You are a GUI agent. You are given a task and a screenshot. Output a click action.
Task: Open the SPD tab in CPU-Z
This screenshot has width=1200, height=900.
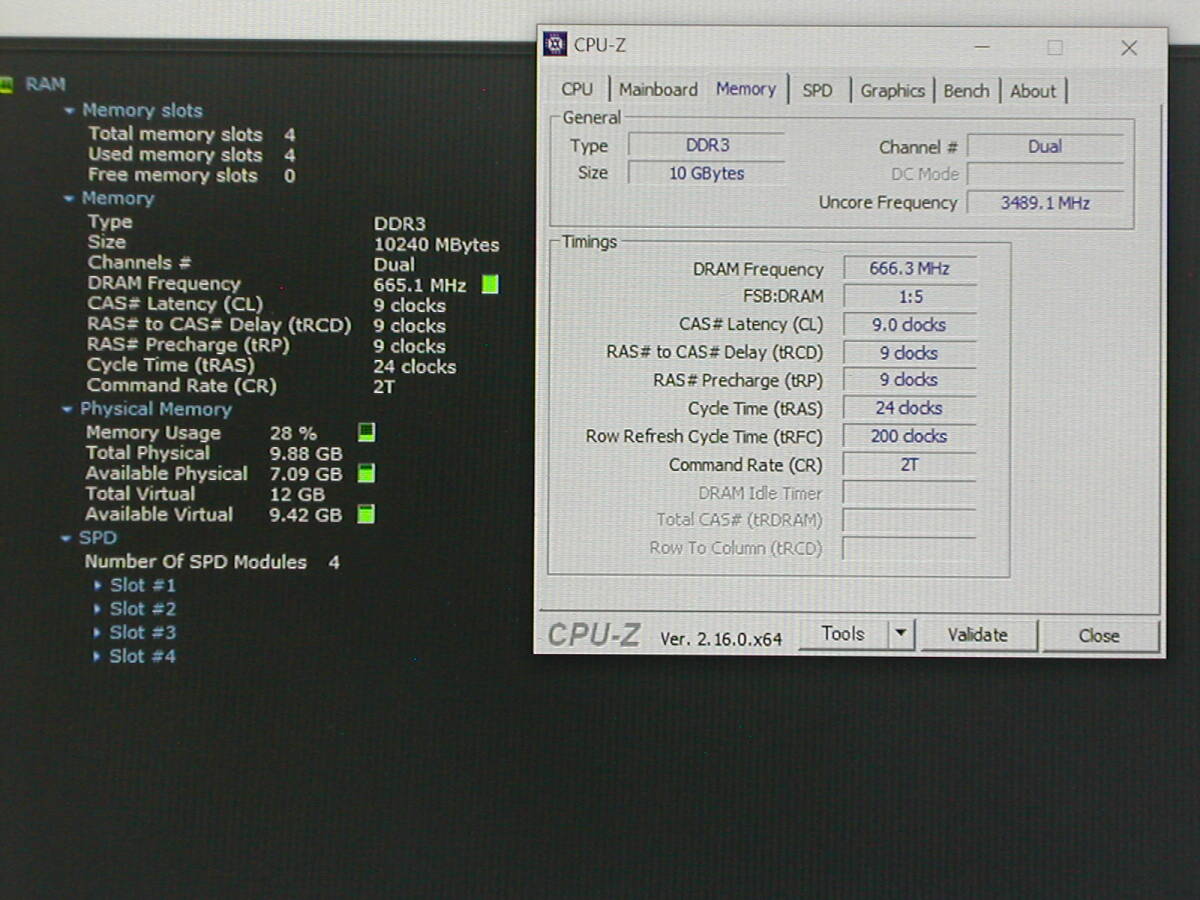tap(817, 90)
